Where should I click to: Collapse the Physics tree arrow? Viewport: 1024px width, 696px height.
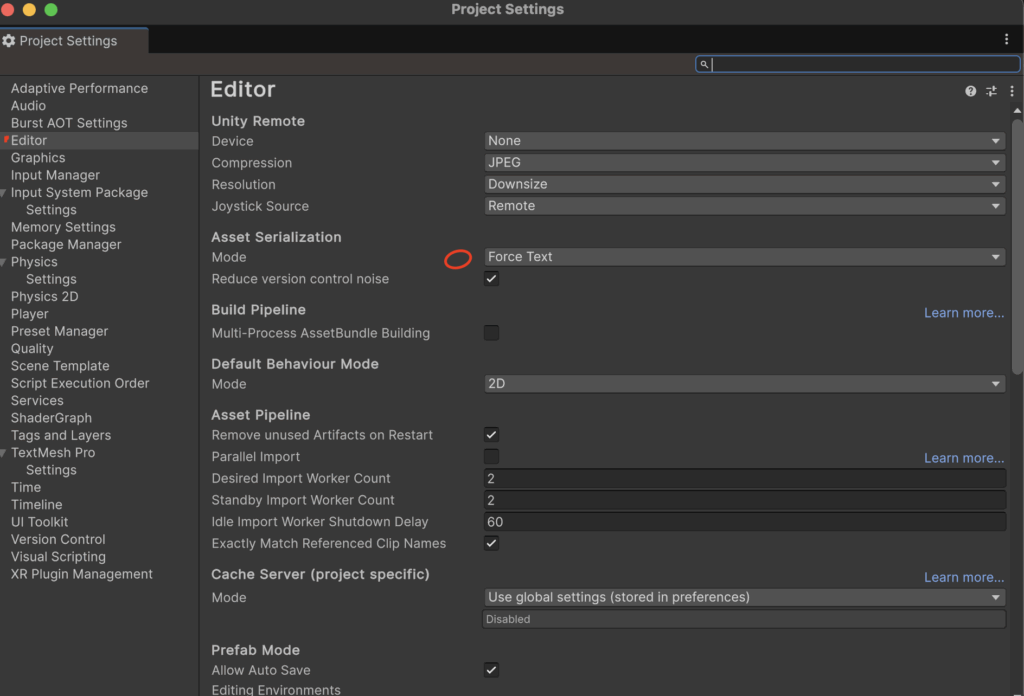tap(4, 262)
